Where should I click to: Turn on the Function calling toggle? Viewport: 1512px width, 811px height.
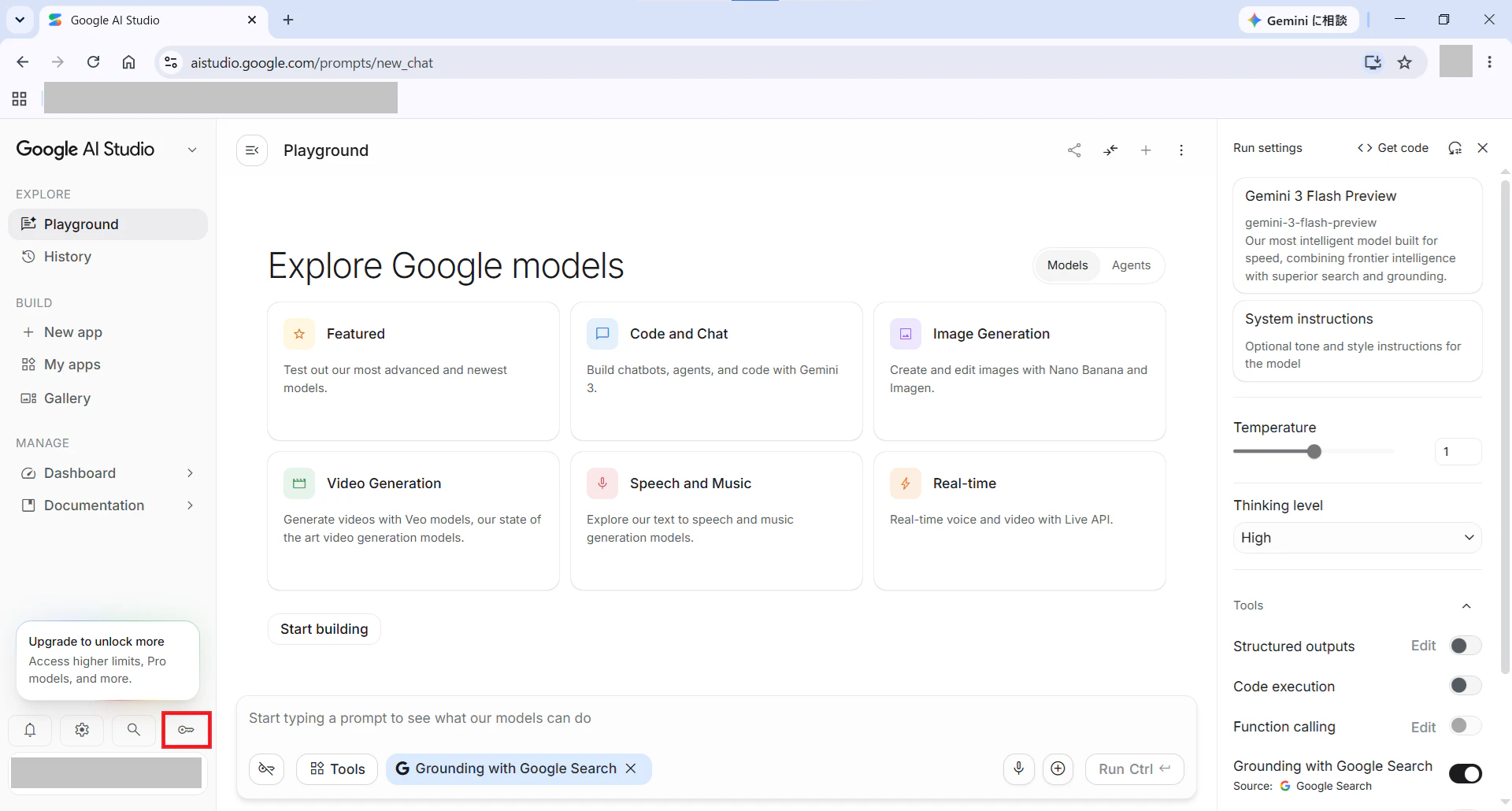(1466, 726)
